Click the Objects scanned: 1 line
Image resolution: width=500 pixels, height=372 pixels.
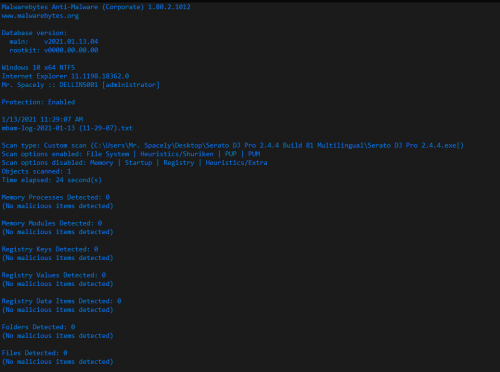(36, 171)
